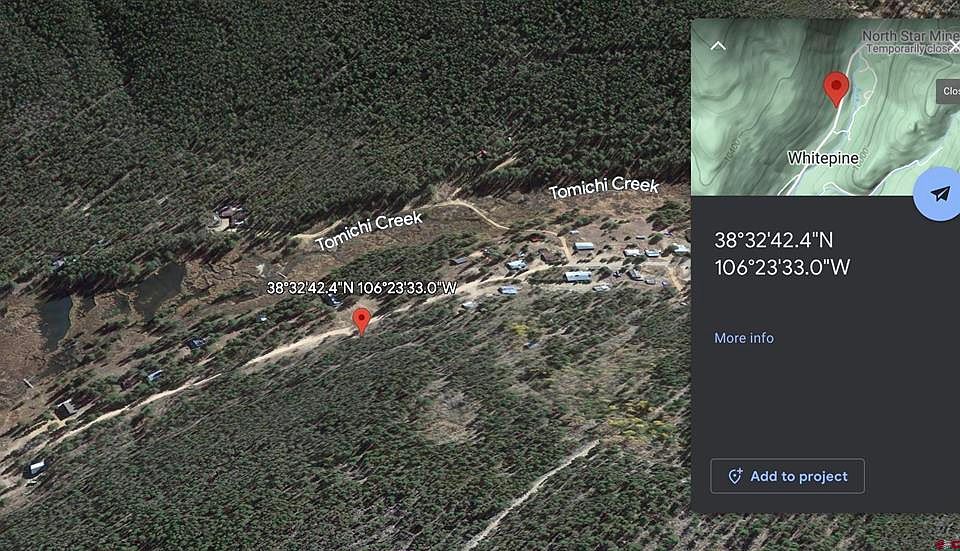This screenshot has height=551, width=960.
Task: Select the red placemark pin on the satellite view
Action: point(362,322)
